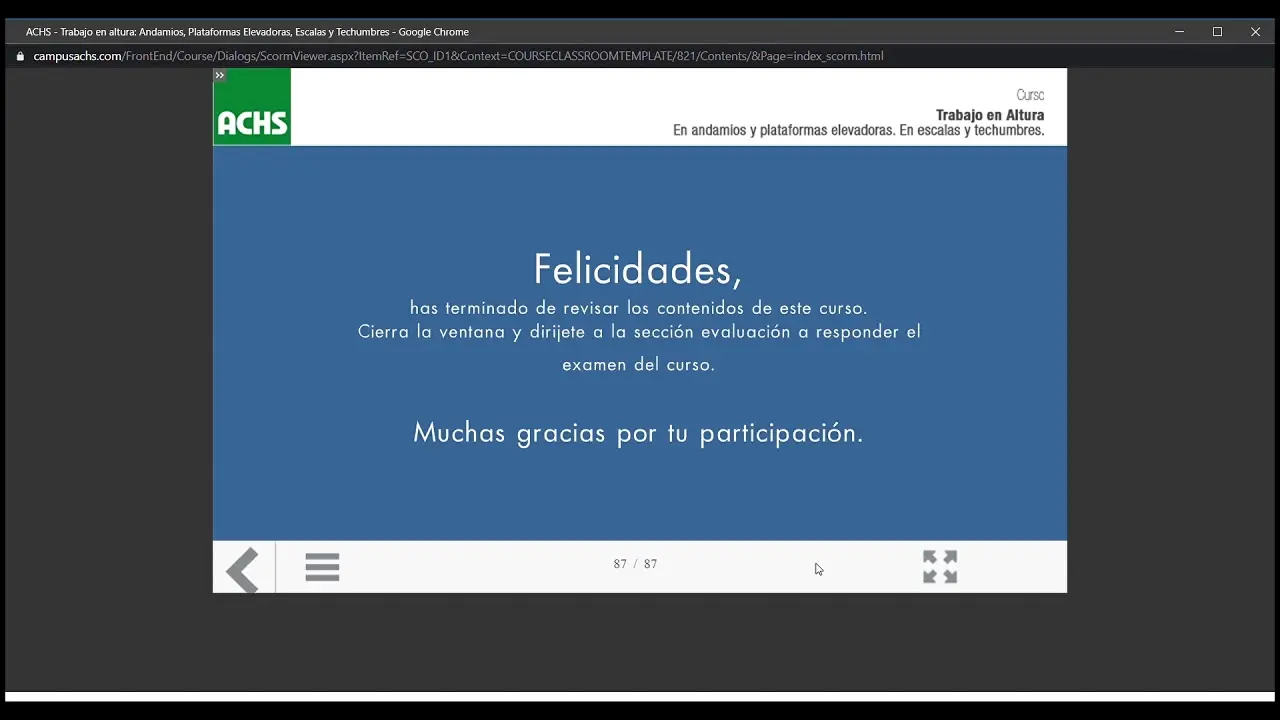The width and height of the screenshot is (1280, 720).
Task: Go back with the previous slide arrow
Action: coord(243,569)
